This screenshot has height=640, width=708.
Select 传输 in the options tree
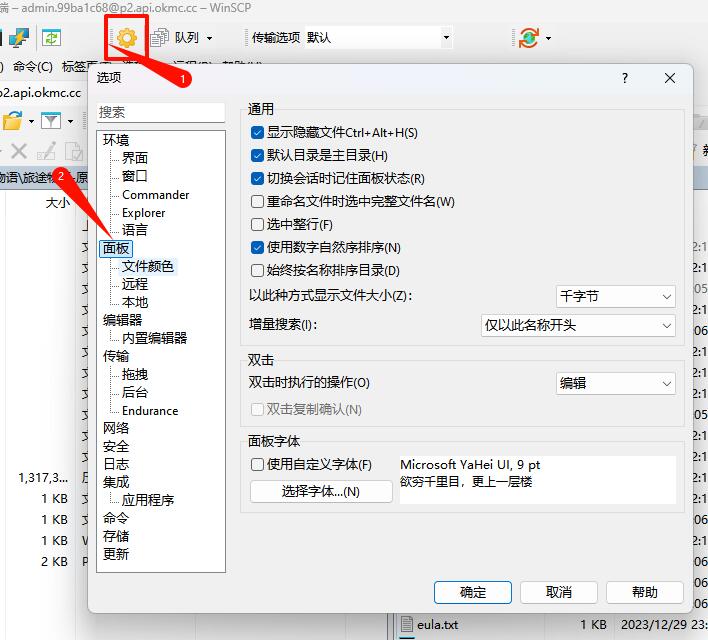[x=116, y=356]
